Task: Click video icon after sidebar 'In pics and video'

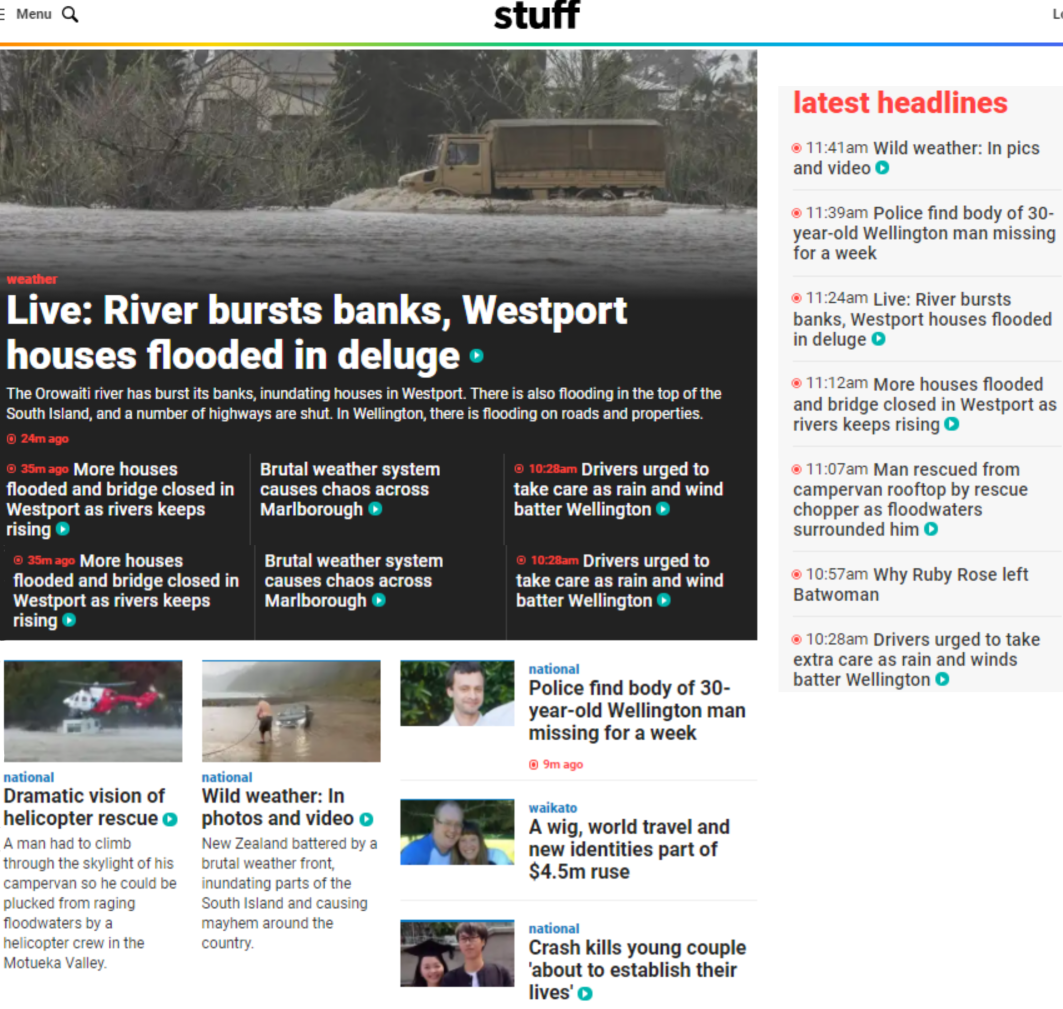Action: [882, 168]
